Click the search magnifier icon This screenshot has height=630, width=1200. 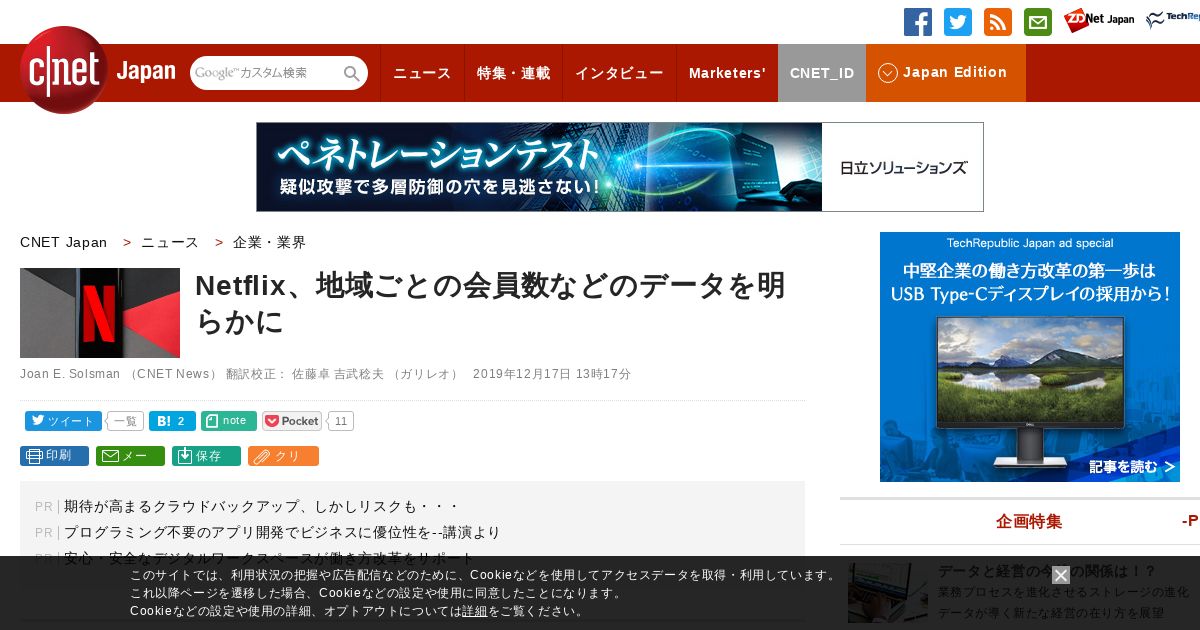352,73
